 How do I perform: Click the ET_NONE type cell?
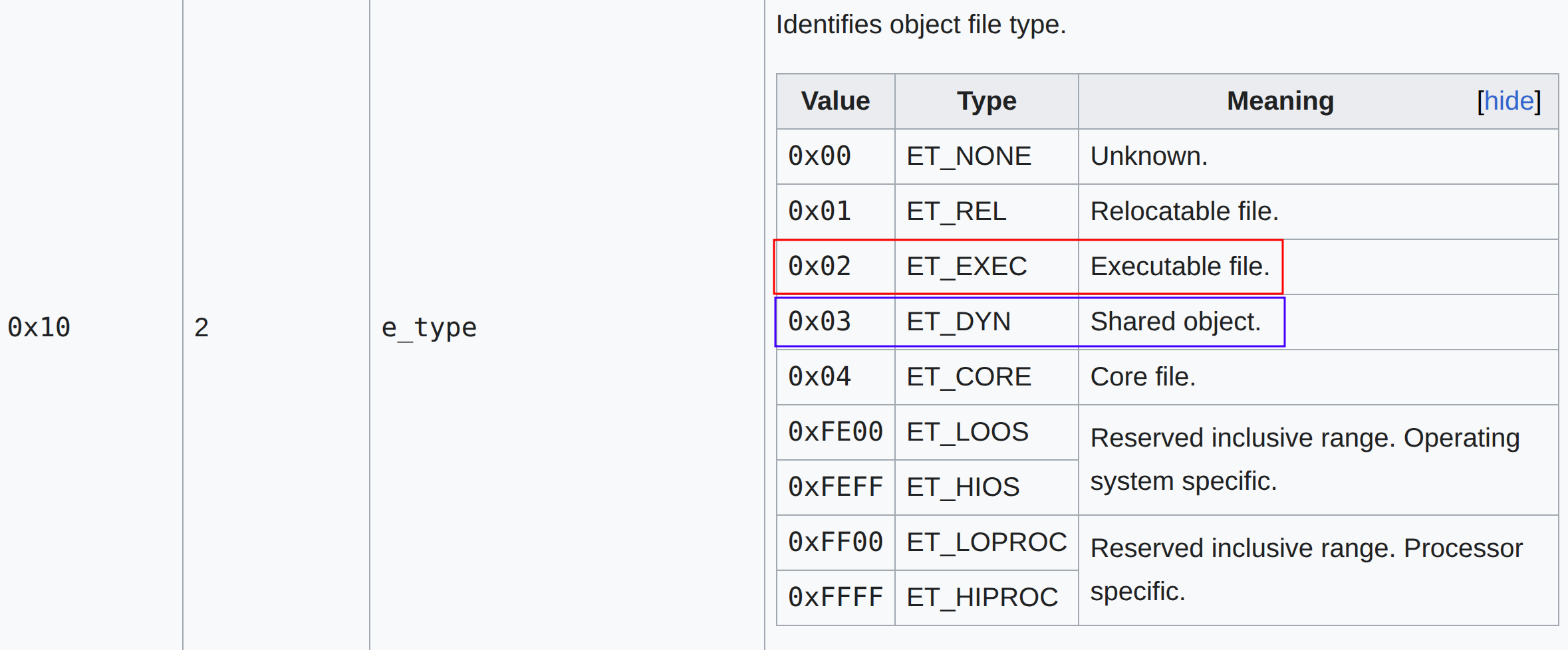pyautogui.click(x=968, y=156)
